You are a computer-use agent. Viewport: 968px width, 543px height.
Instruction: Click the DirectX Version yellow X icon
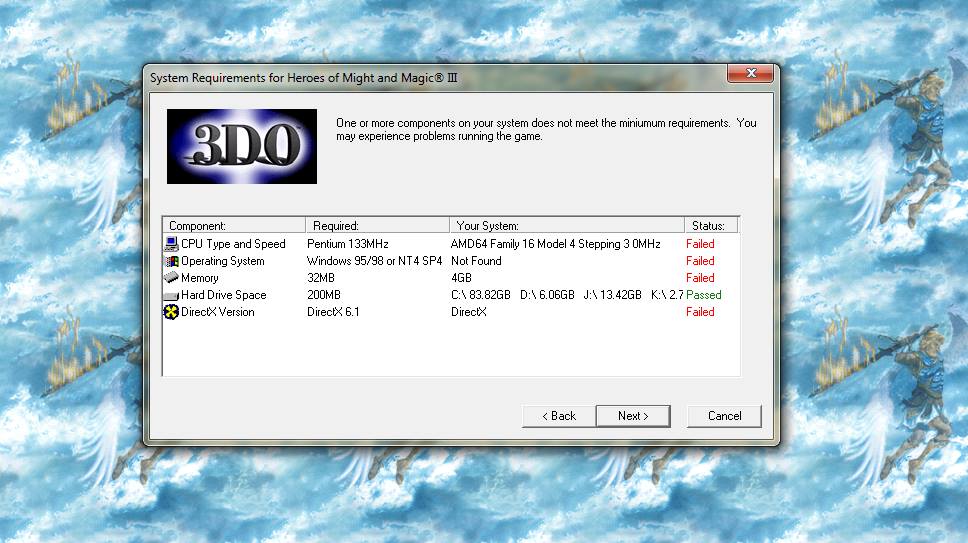coord(171,312)
